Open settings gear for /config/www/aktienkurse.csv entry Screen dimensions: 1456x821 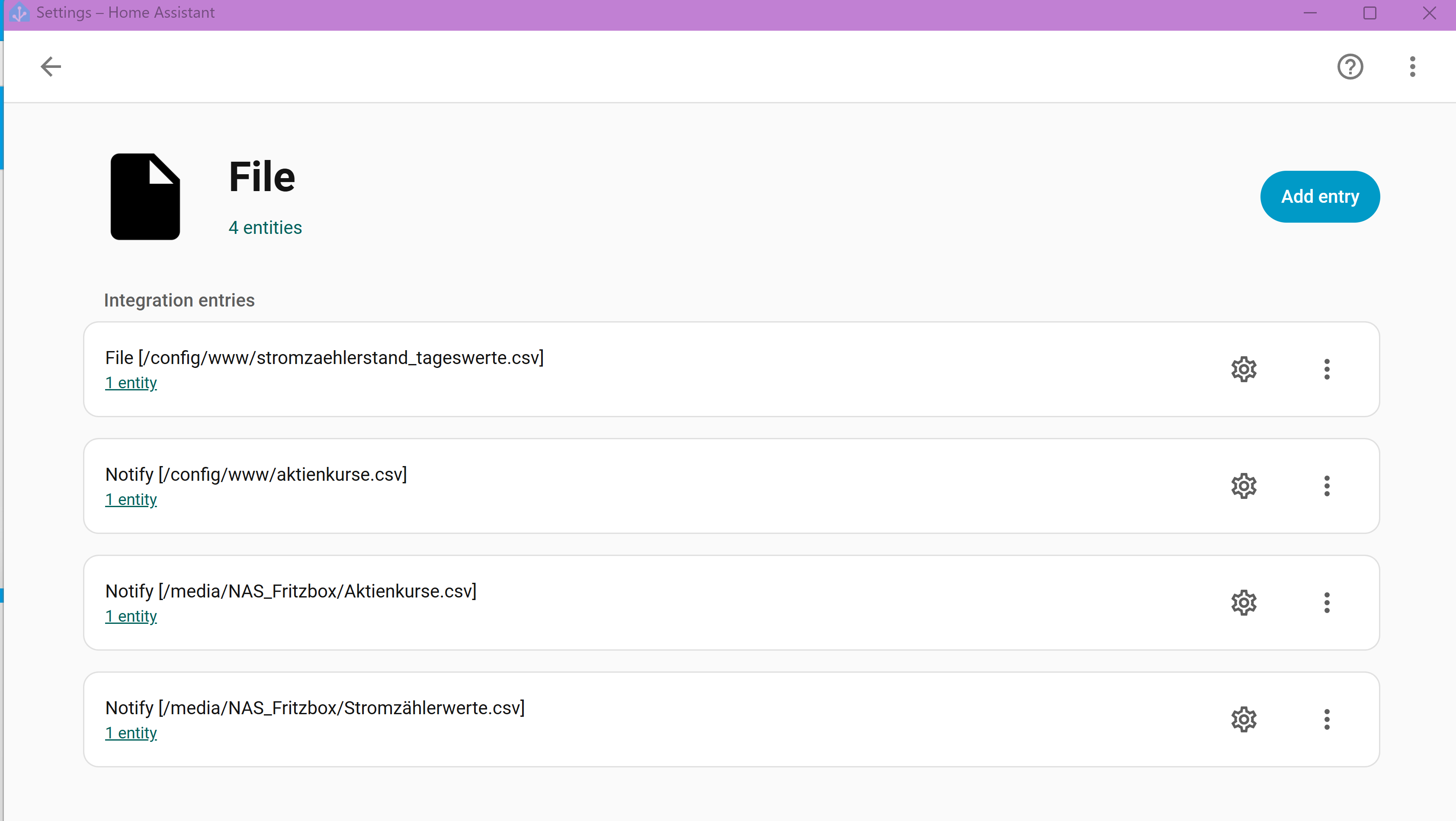click(x=1244, y=486)
